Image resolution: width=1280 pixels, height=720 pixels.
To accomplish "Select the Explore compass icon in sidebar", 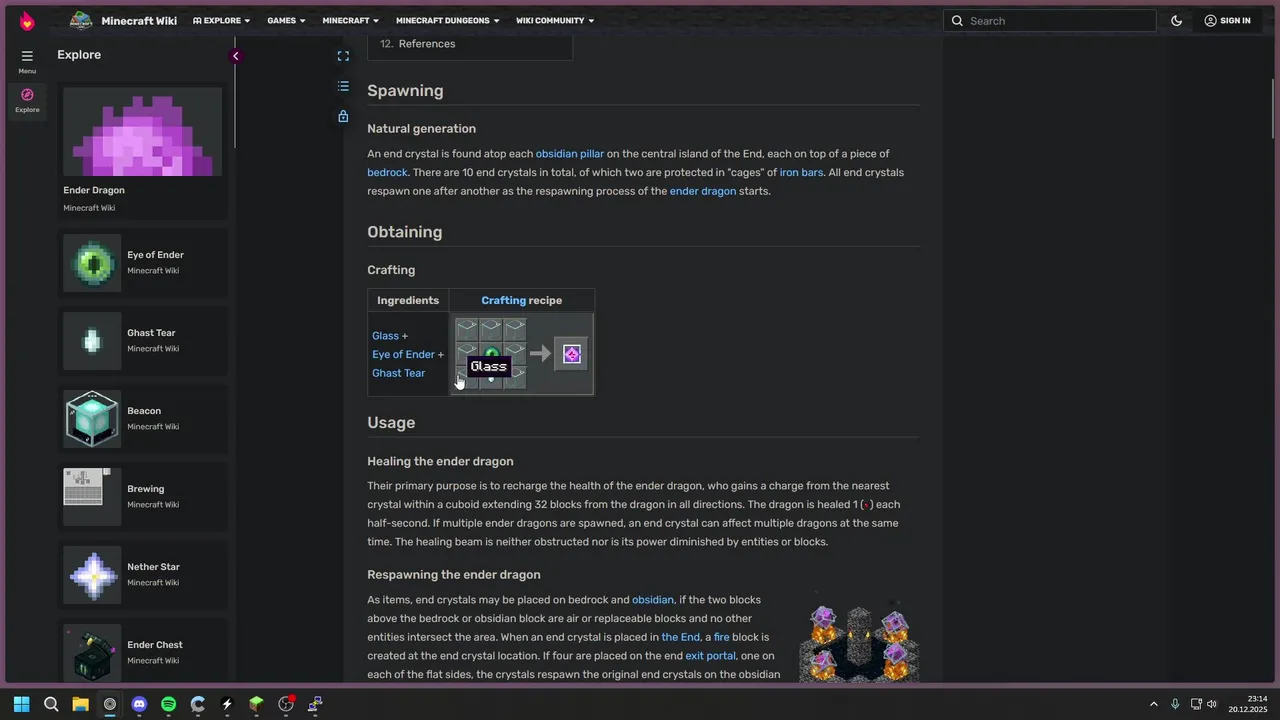I will pos(27,95).
